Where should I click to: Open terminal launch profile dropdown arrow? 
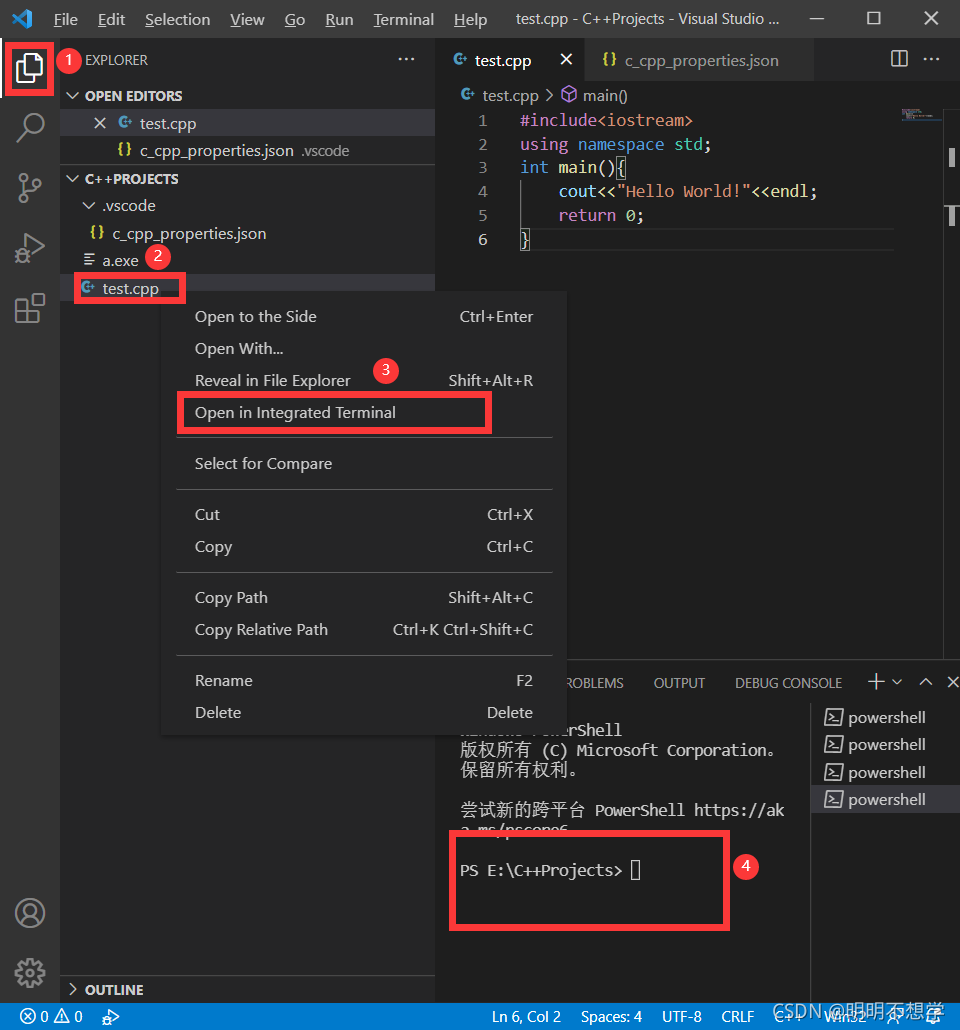pyautogui.click(x=897, y=683)
